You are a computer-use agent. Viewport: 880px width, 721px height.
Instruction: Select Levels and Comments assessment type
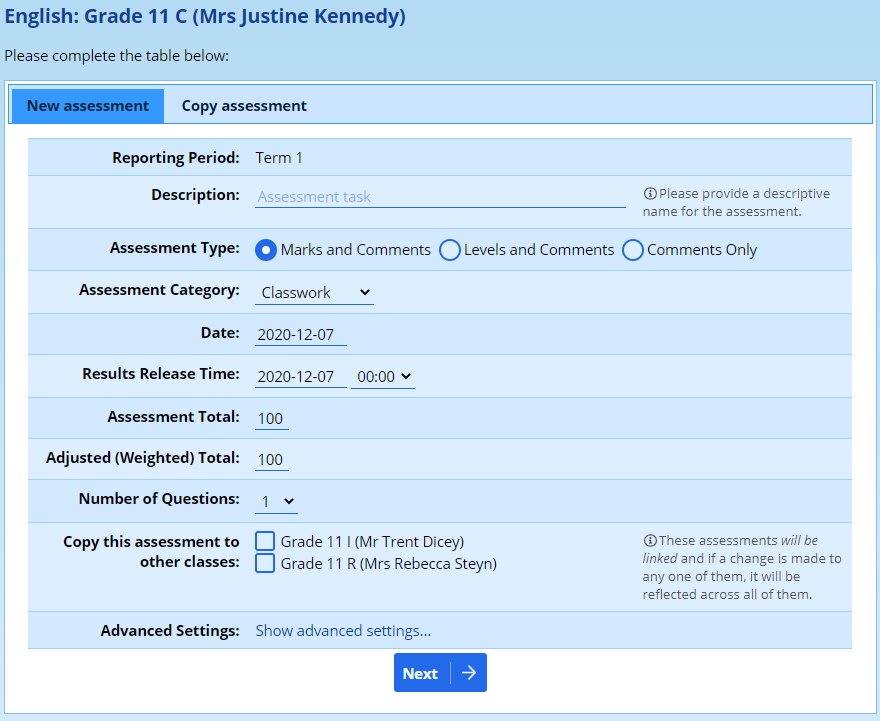coord(450,250)
